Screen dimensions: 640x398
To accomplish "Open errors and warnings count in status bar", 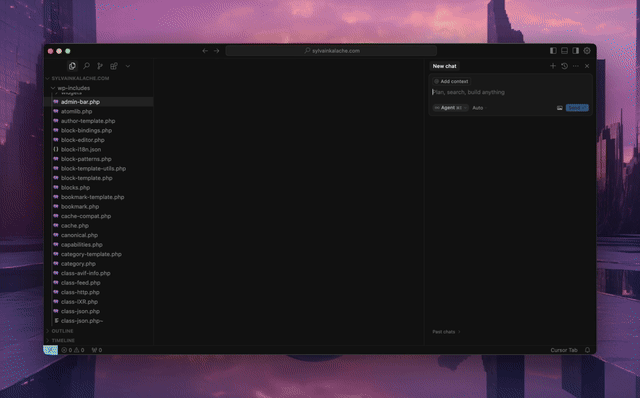I will click(x=73, y=350).
